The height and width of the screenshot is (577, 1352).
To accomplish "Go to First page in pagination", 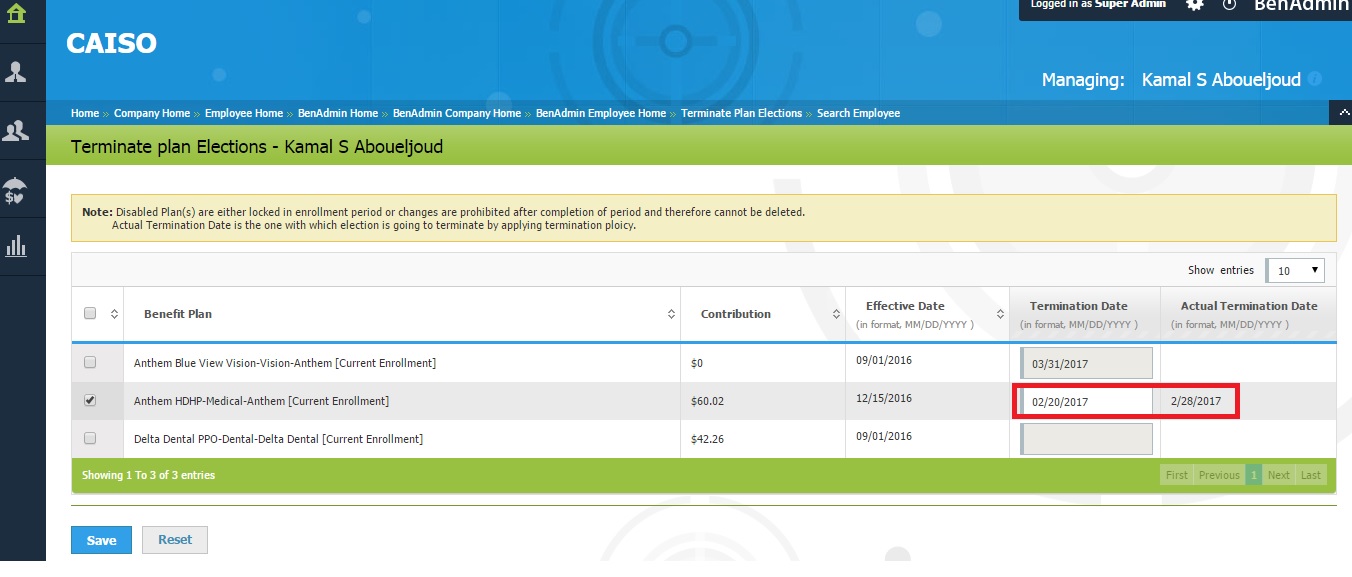I will click(1177, 475).
